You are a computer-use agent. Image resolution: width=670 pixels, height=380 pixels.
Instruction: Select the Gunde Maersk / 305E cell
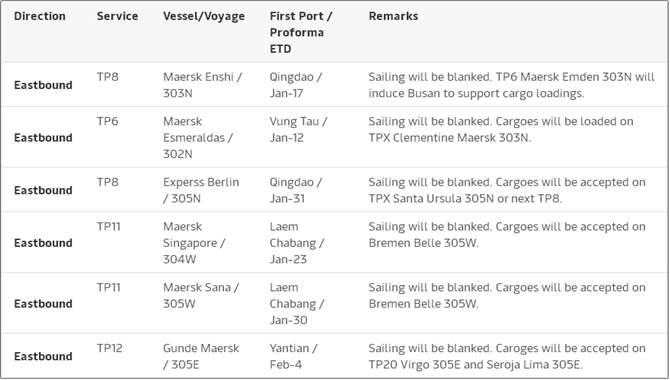[201, 356]
